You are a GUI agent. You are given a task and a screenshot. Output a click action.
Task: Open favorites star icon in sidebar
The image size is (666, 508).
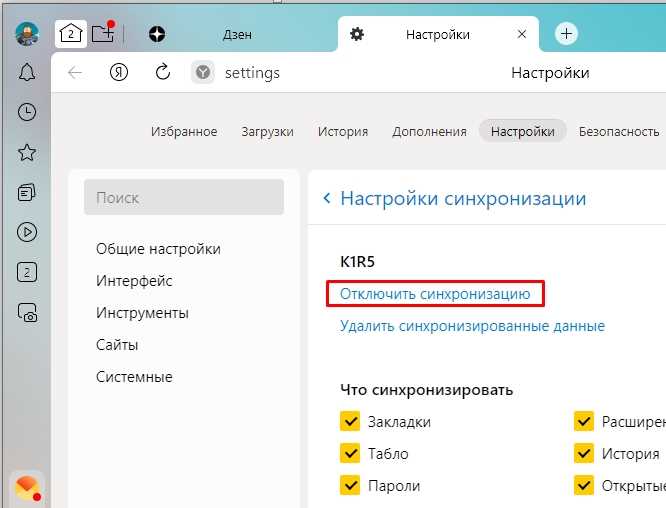click(x=27, y=152)
